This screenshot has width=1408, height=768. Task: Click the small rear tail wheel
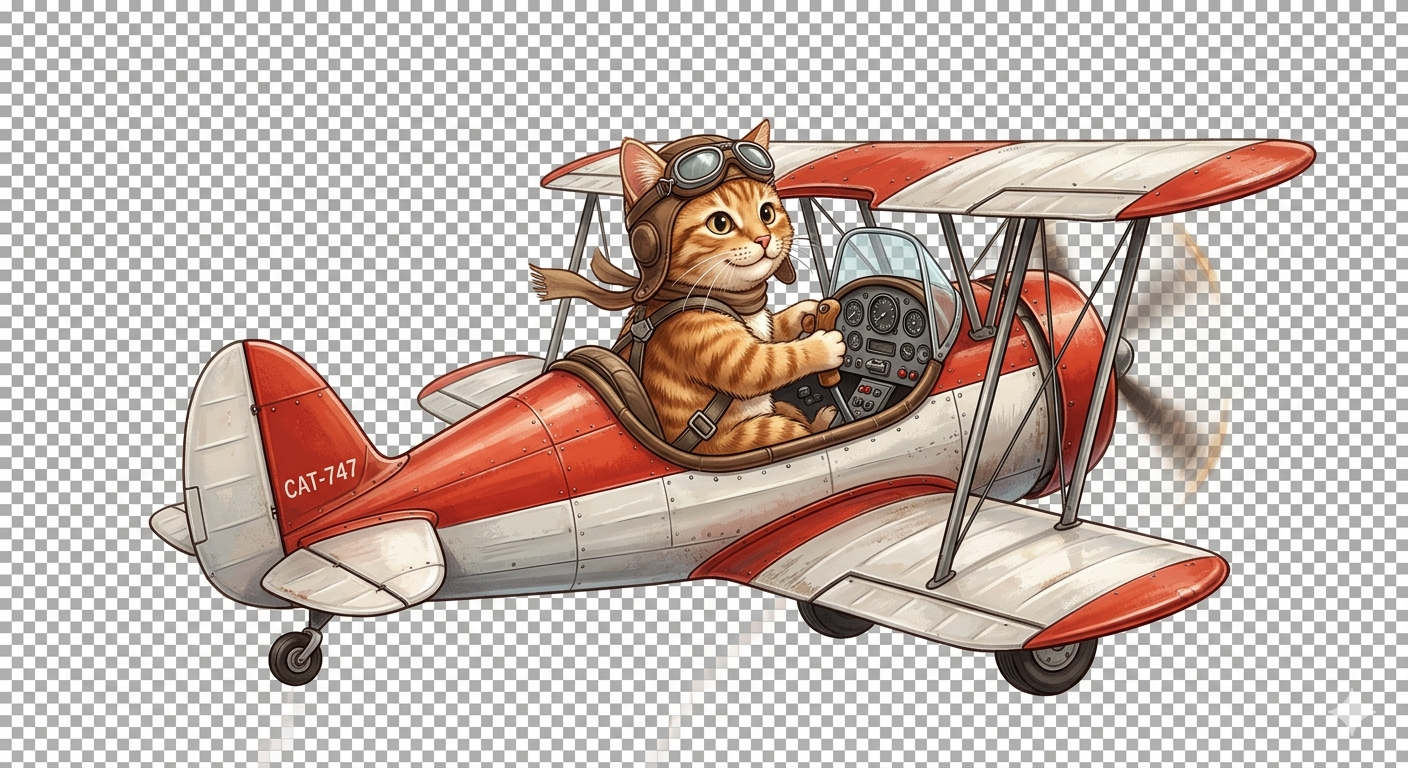pyautogui.click(x=296, y=656)
